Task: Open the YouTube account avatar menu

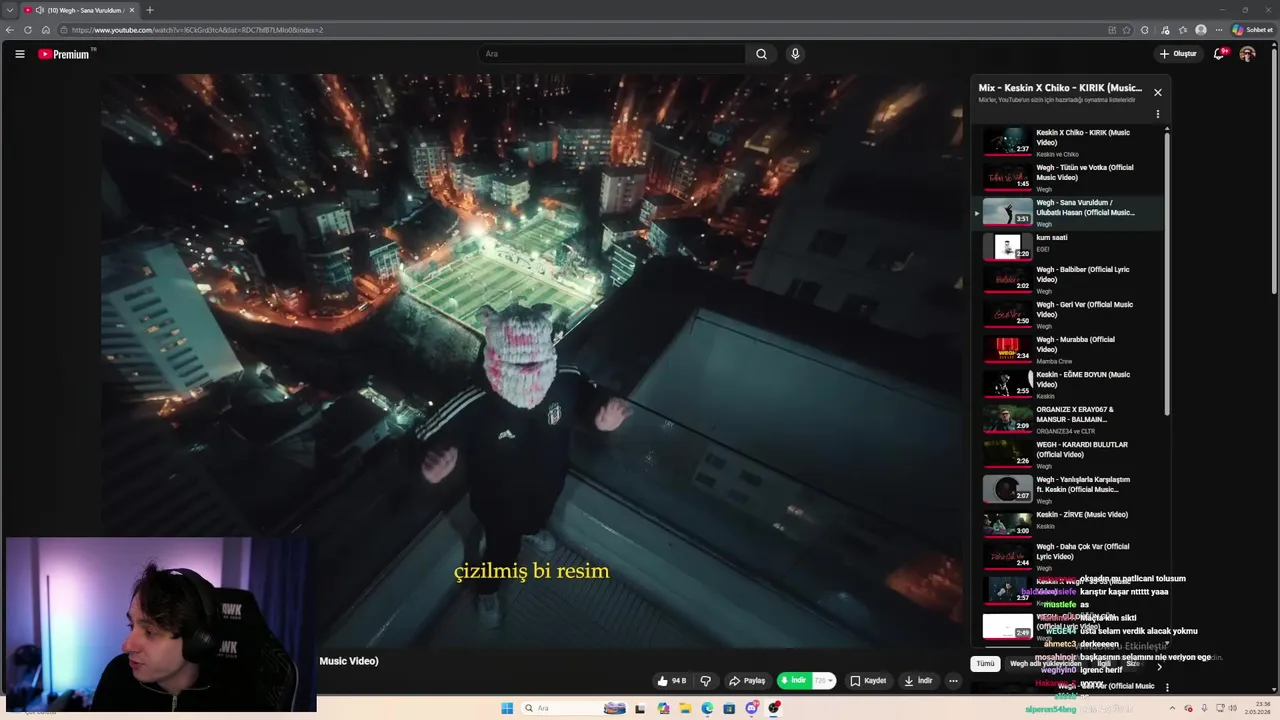Action: 1247,54
